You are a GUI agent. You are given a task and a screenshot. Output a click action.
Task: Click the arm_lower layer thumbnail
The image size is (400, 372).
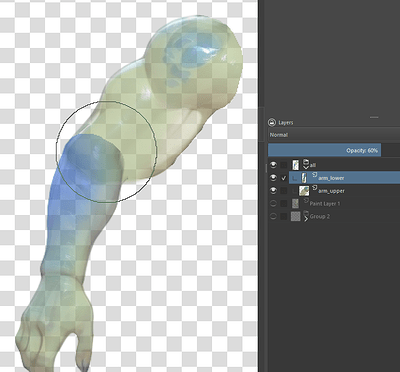(x=304, y=178)
